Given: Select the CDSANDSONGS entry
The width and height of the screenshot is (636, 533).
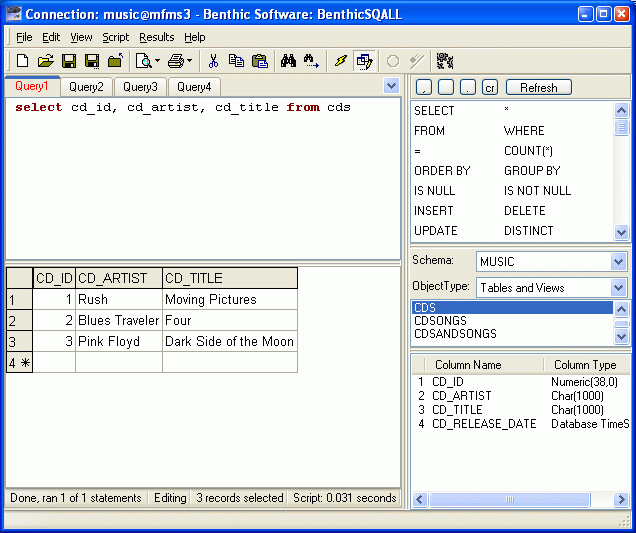Looking at the screenshot, I should 512,333.
